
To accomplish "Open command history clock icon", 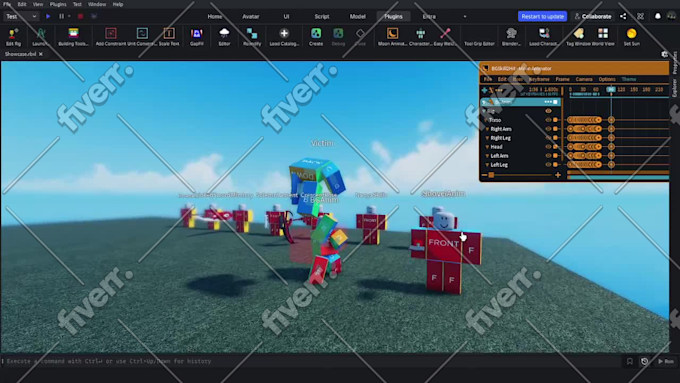I will coord(644,361).
